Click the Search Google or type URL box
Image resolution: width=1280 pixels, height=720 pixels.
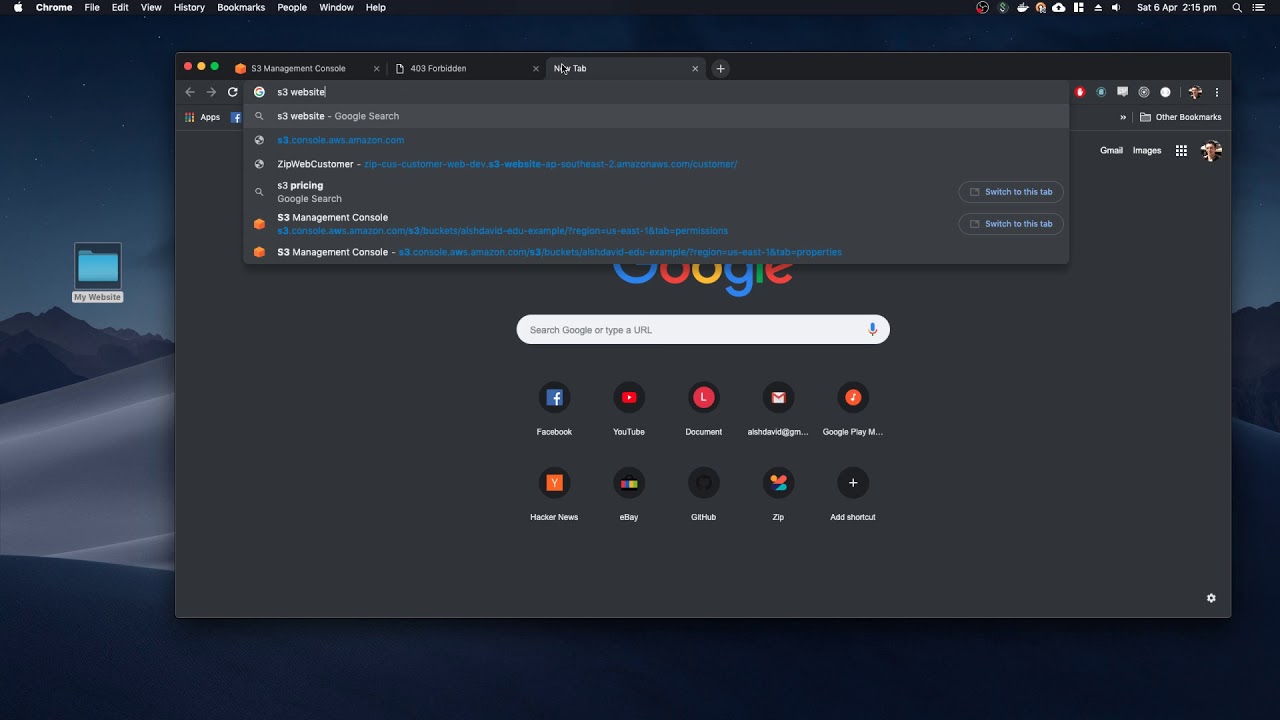(x=703, y=330)
